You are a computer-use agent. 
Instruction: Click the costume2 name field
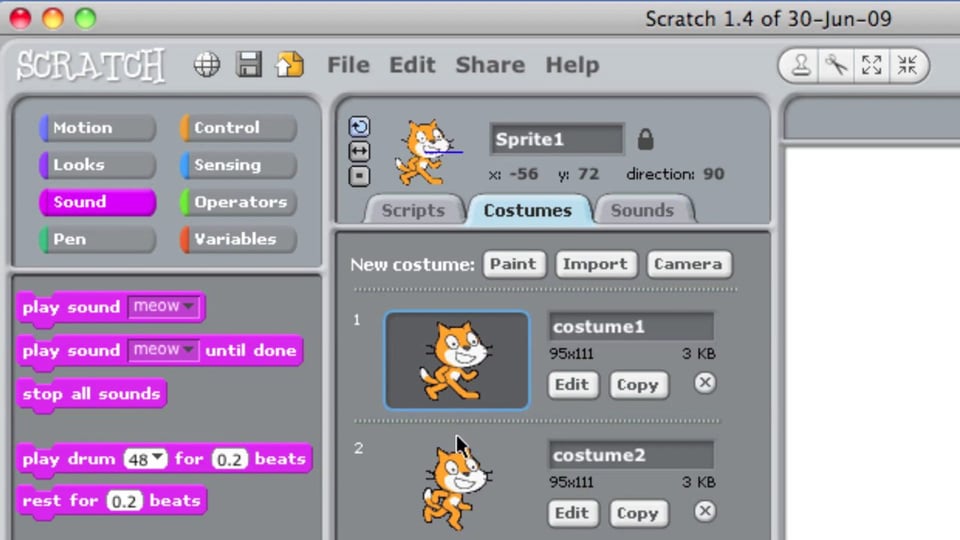(x=631, y=455)
